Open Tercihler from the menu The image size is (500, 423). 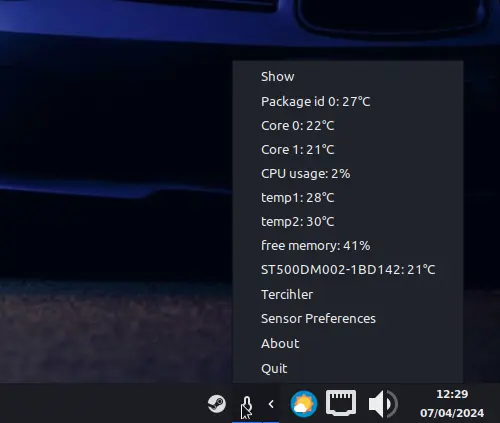(348, 294)
